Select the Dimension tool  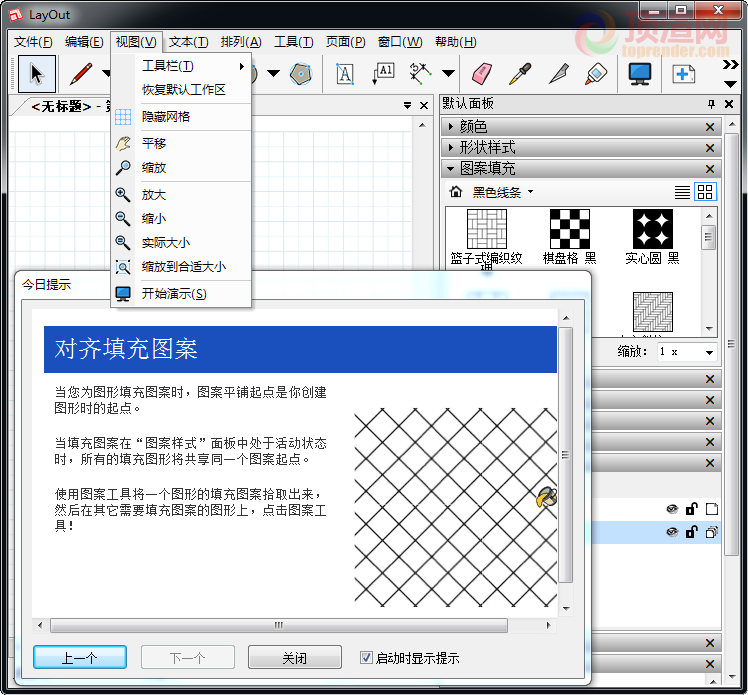[x=420, y=74]
